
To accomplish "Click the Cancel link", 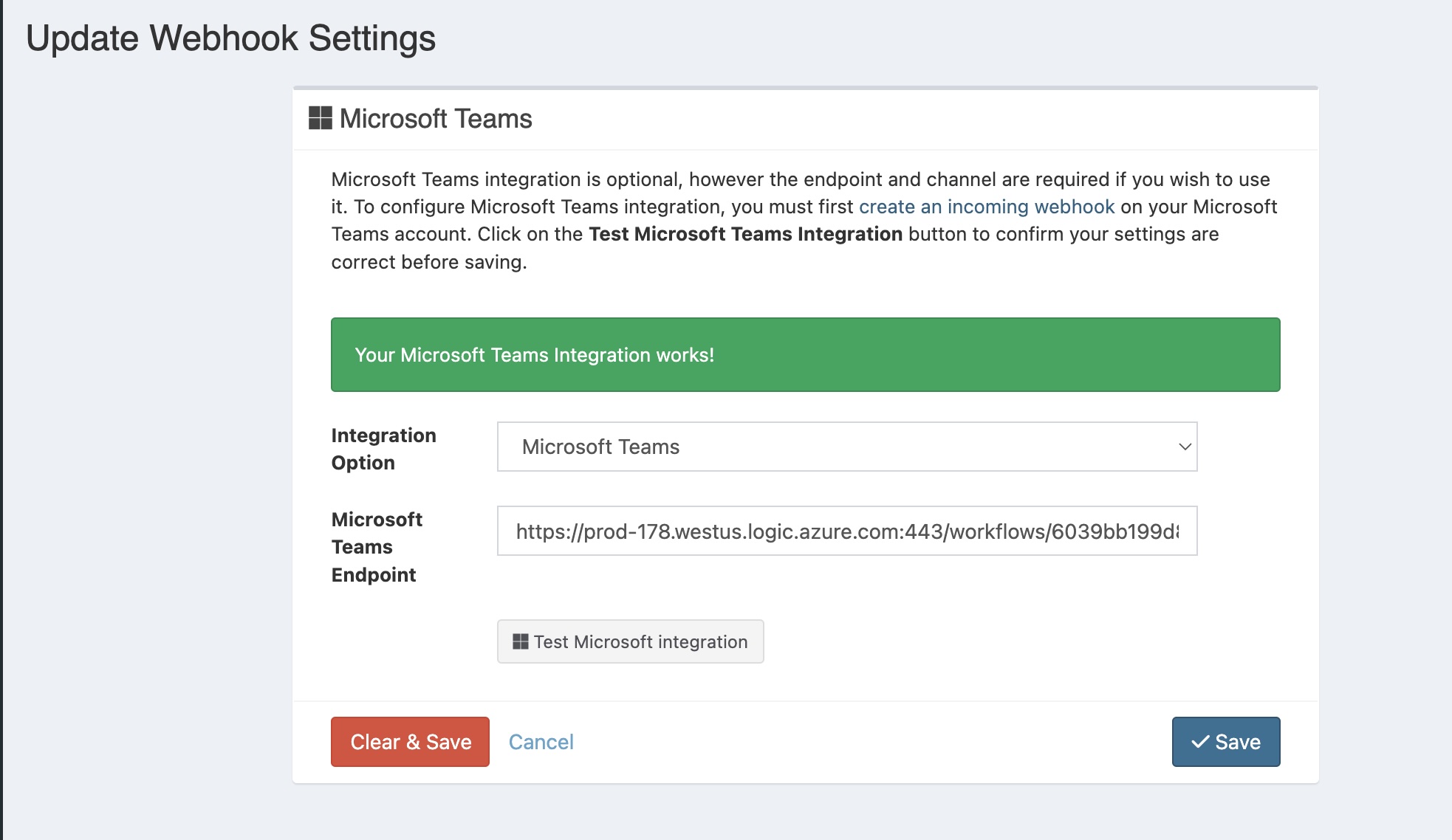I will (541, 742).
